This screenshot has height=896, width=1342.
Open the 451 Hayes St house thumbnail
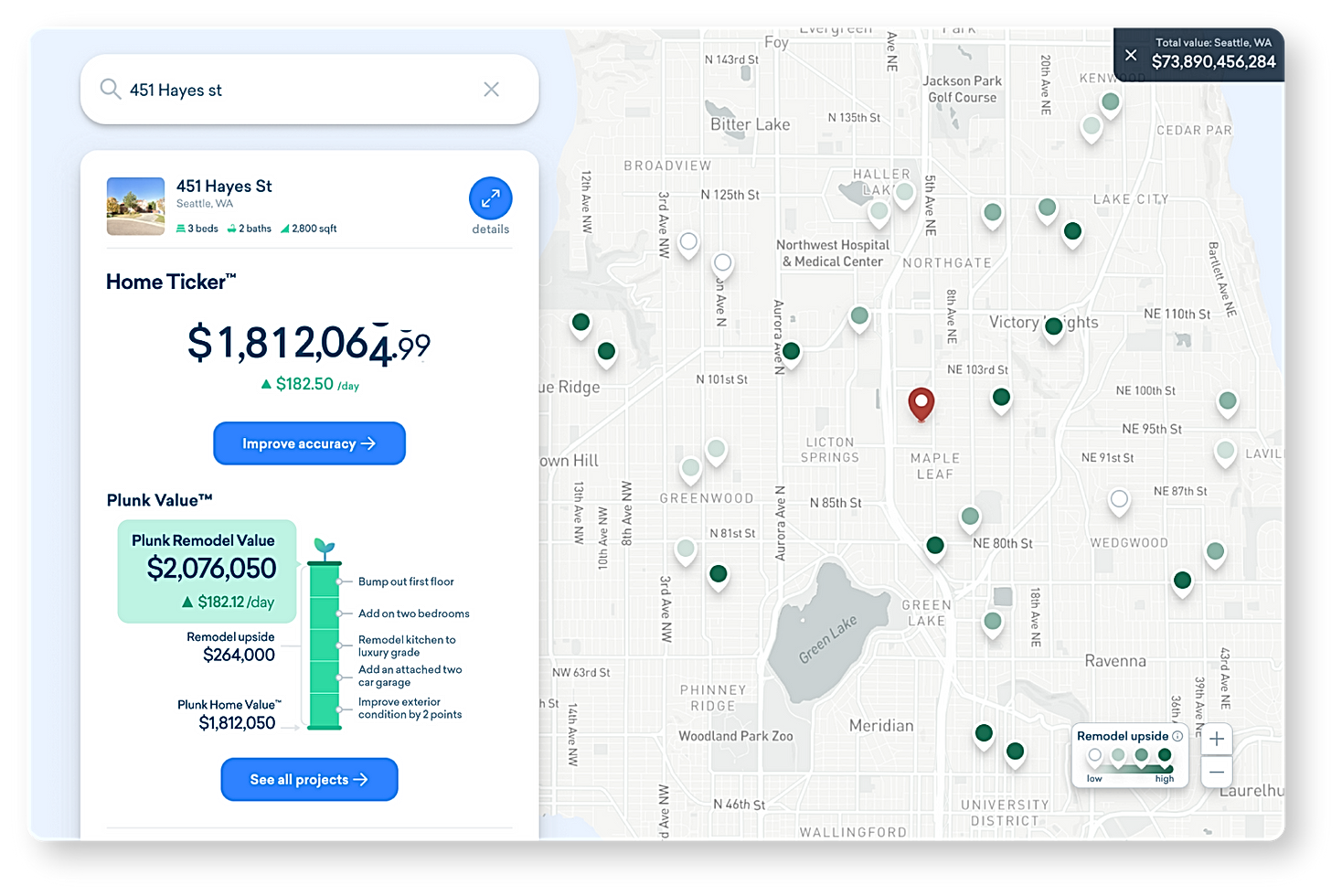[135, 206]
